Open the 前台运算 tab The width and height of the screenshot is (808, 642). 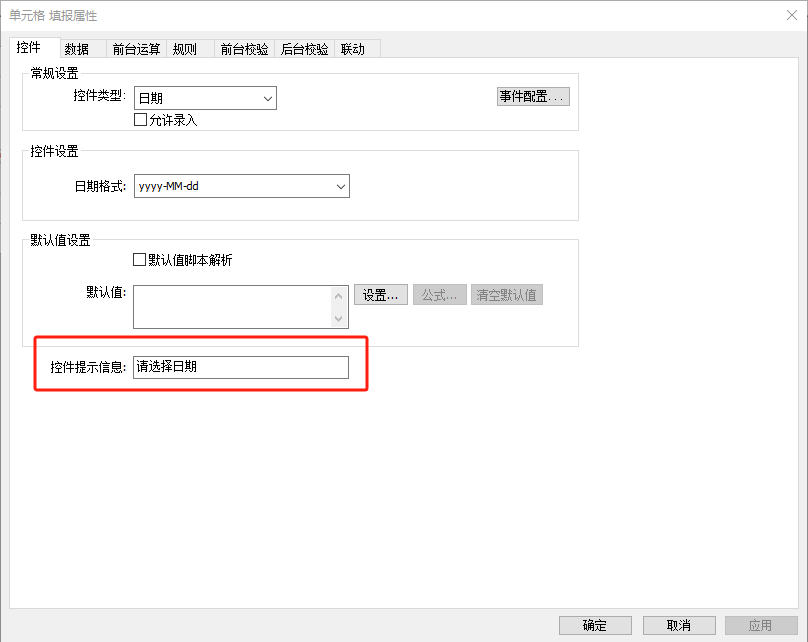136,49
